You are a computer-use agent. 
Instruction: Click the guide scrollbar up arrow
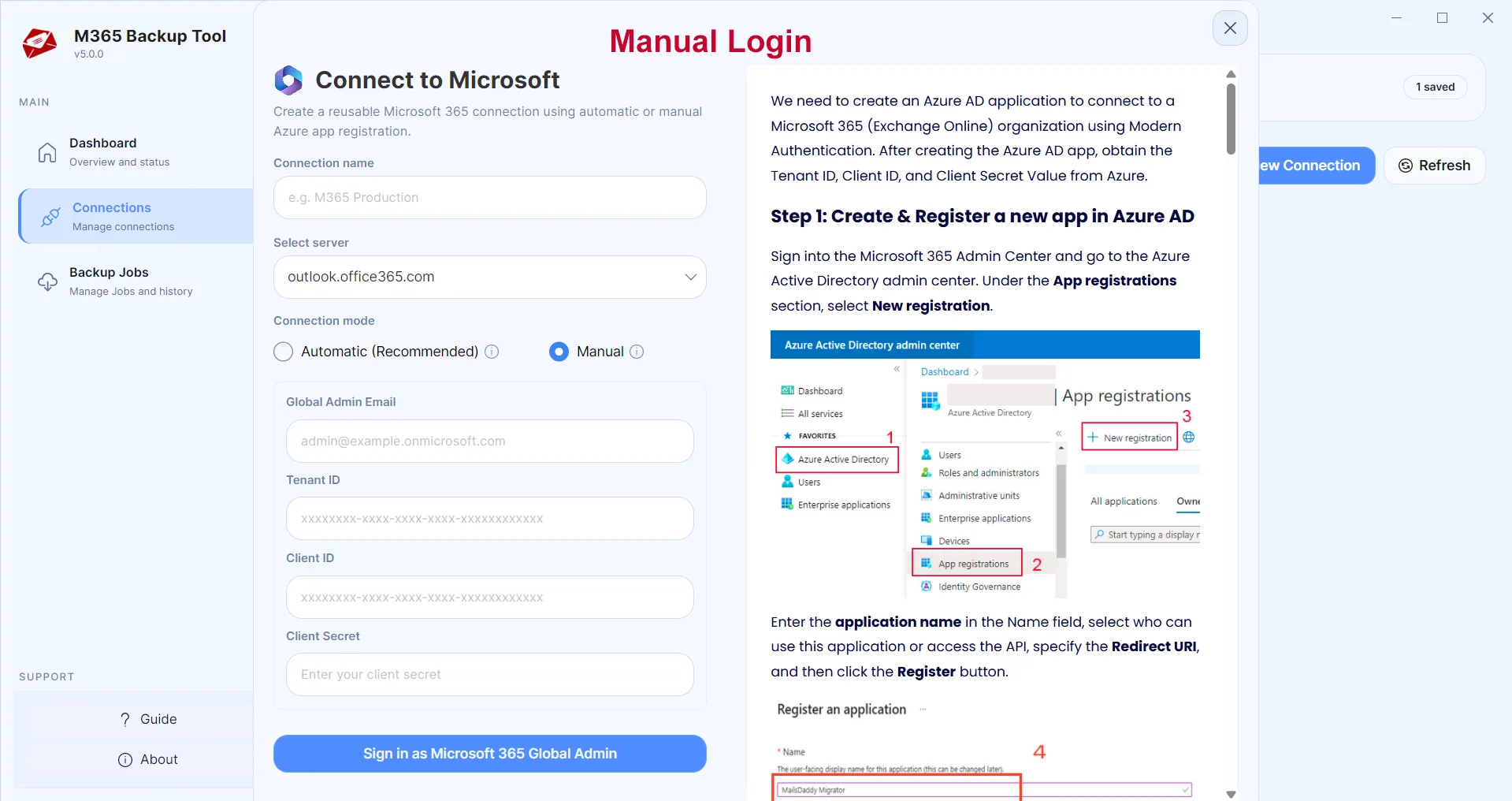(x=1231, y=74)
